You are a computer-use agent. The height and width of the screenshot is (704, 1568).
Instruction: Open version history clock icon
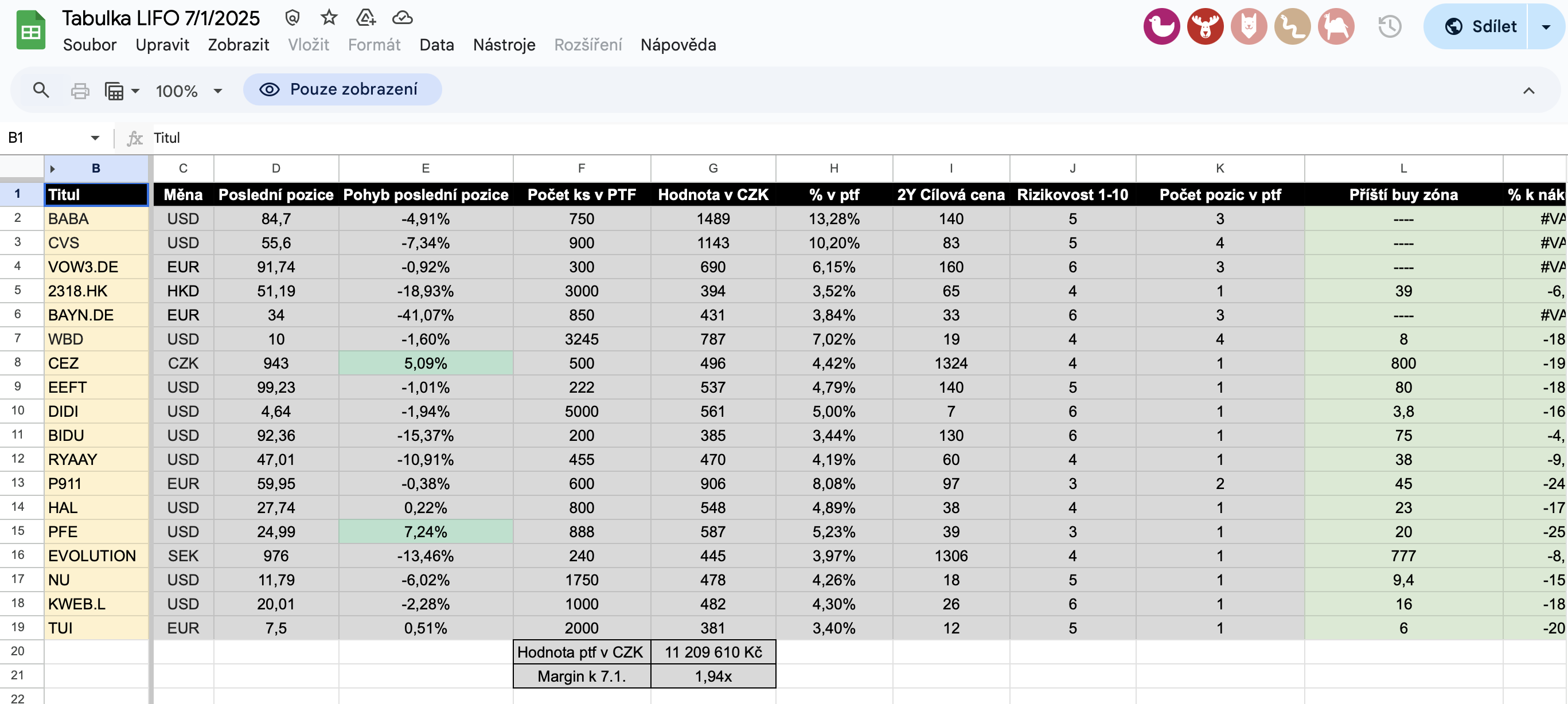(1389, 27)
